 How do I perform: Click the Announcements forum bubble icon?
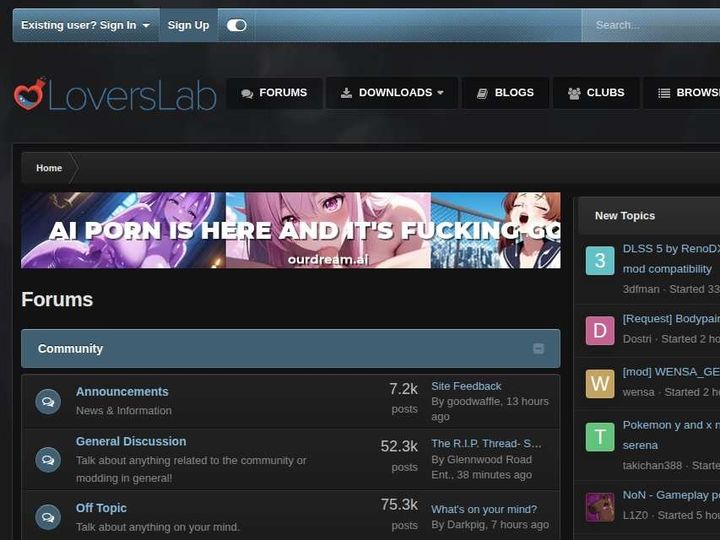48,402
